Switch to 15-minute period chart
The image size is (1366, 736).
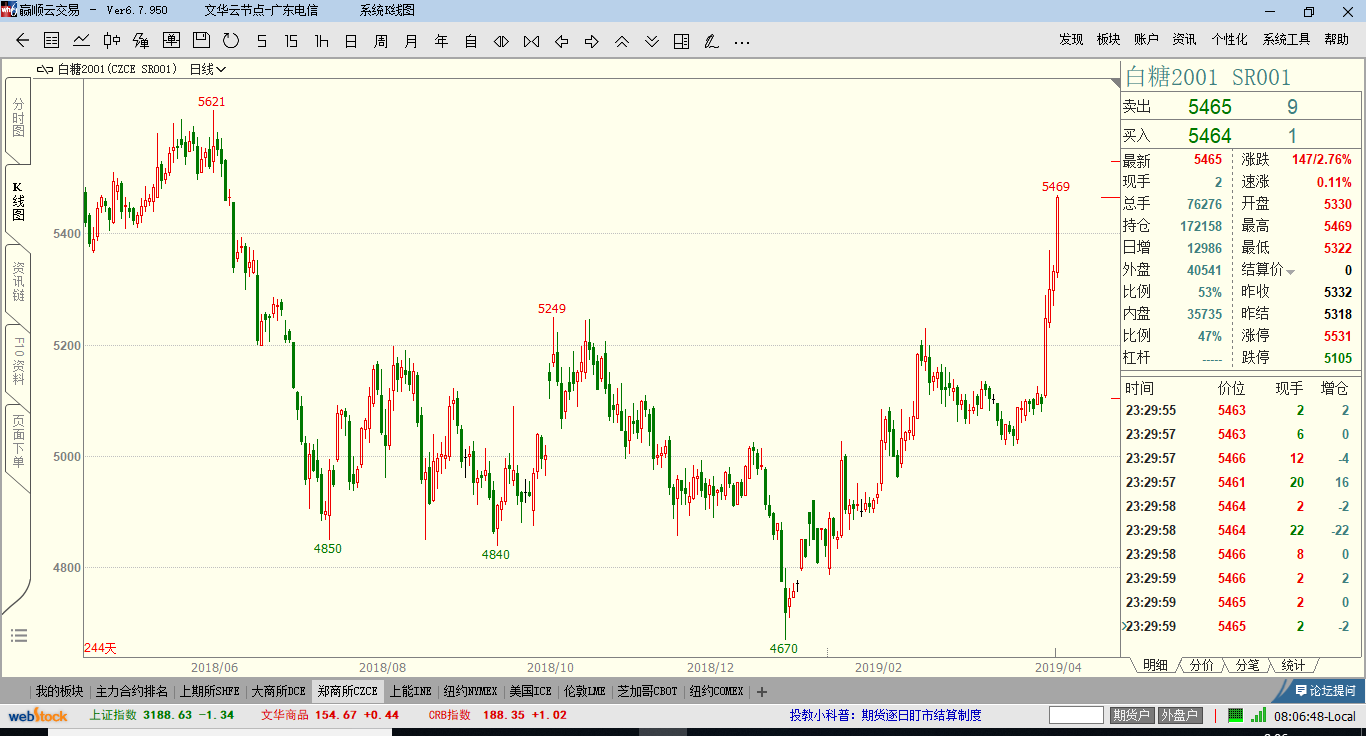pos(291,41)
